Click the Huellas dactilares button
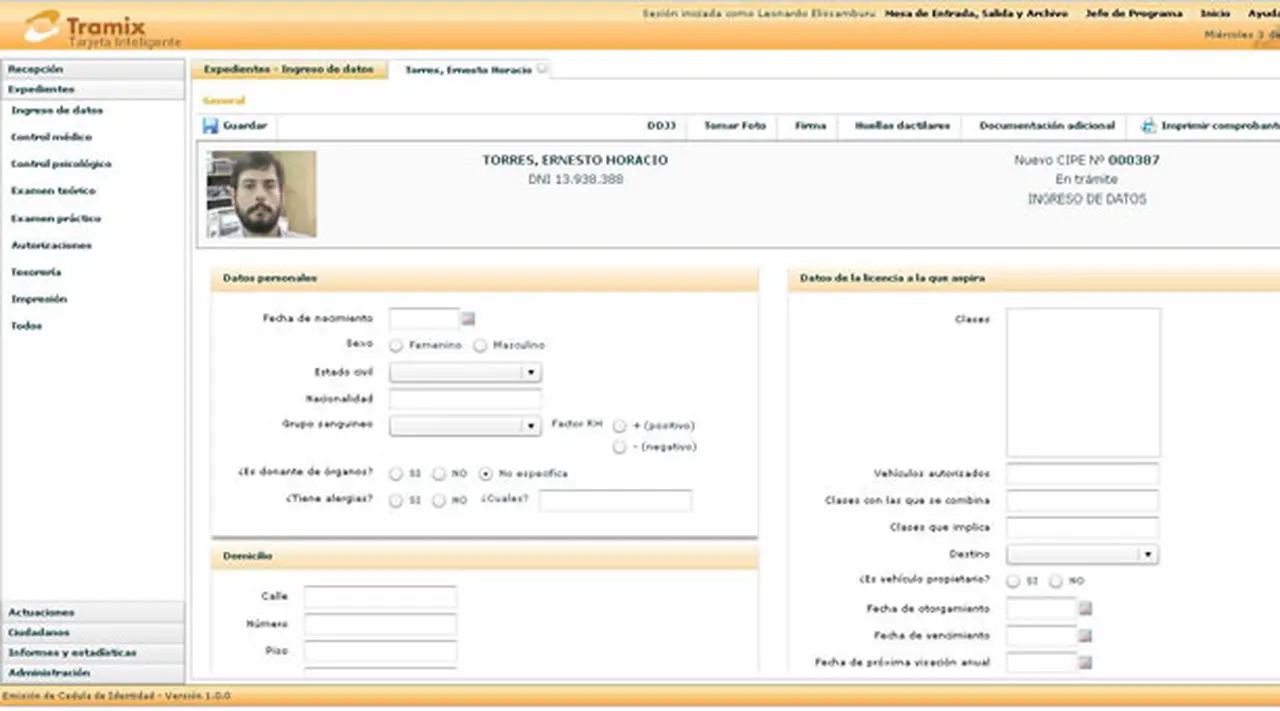This screenshot has height=711, width=1280. tap(902, 126)
